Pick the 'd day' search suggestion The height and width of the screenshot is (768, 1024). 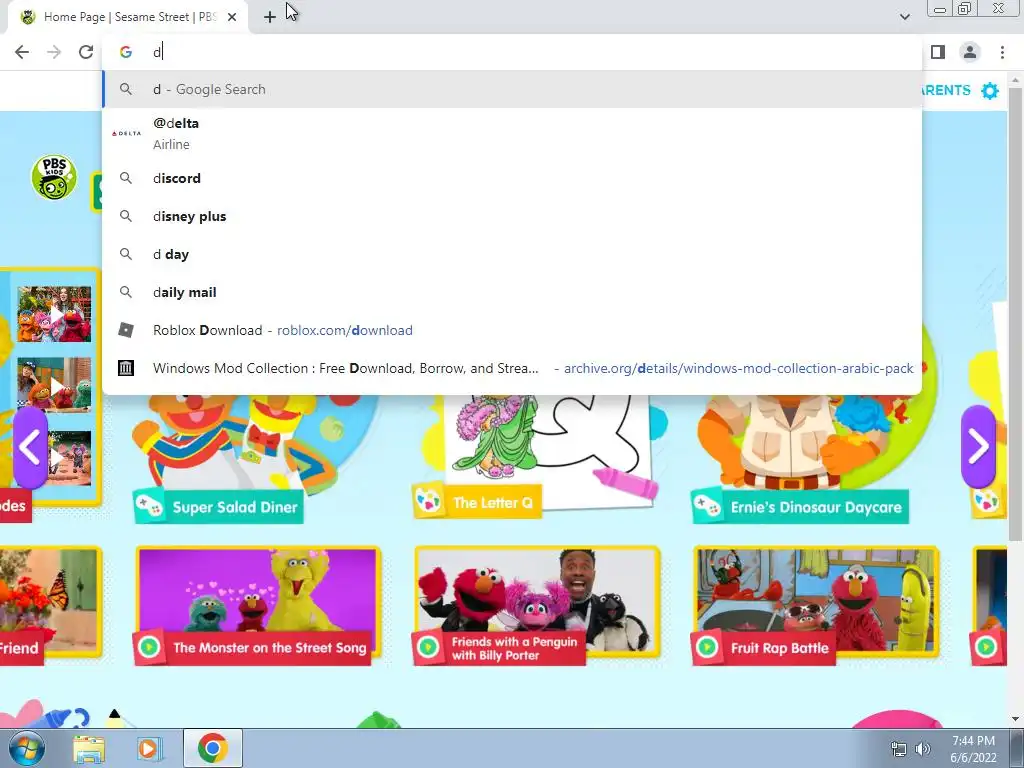coord(512,254)
